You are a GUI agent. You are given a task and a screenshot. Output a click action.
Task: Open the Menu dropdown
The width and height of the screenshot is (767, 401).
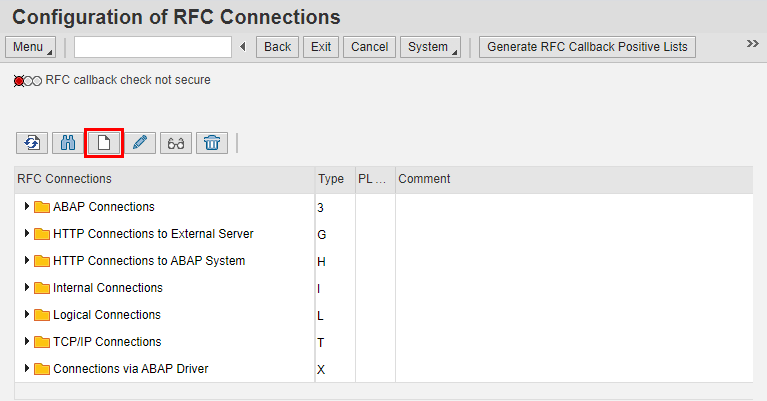click(32, 47)
